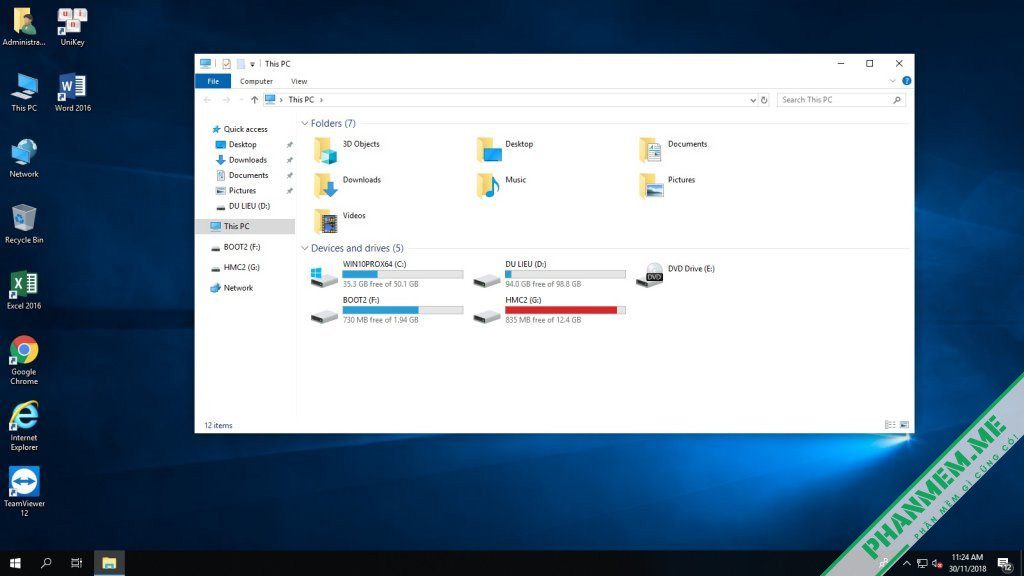Expand the ribbon with the chevron

(x=893, y=81)
